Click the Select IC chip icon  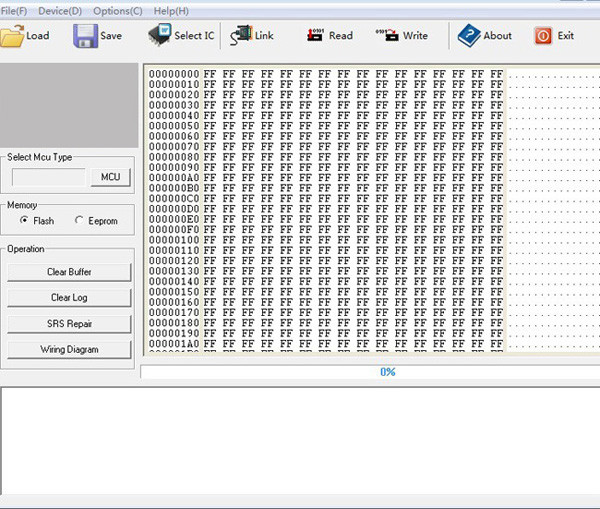coord(160,35)
